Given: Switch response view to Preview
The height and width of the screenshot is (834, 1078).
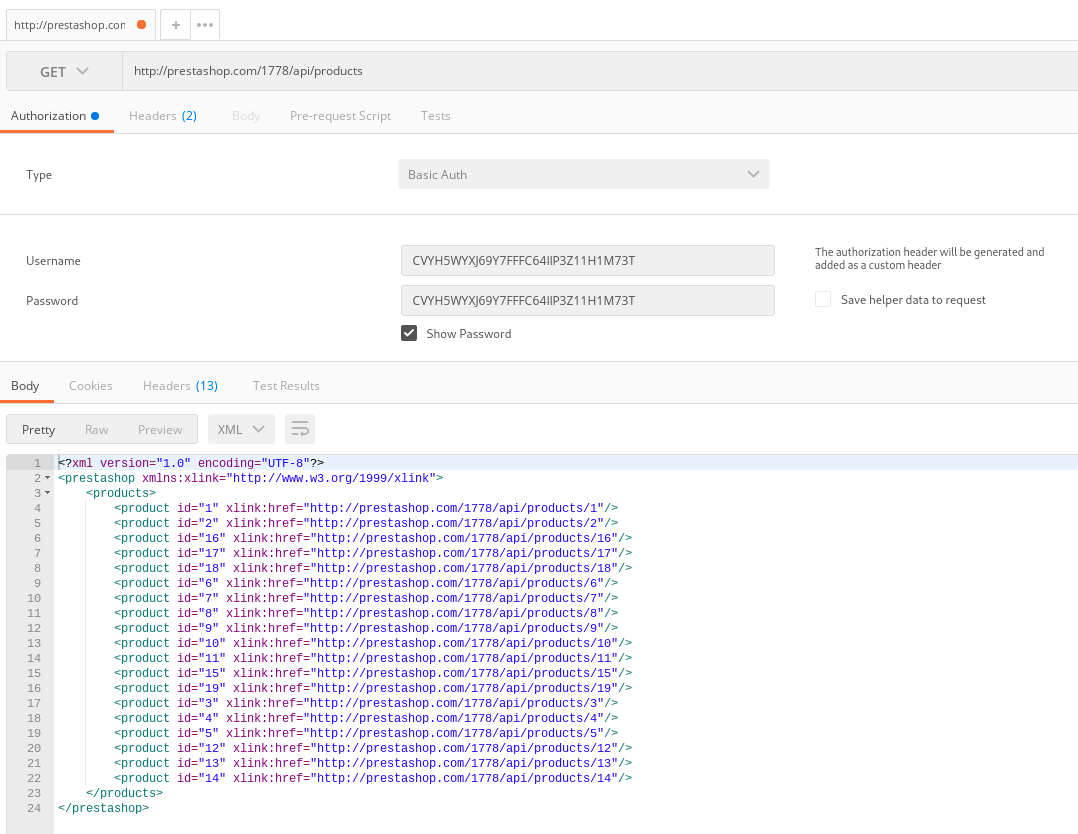Looking at the screenshot, I should [x=160, y=428].
